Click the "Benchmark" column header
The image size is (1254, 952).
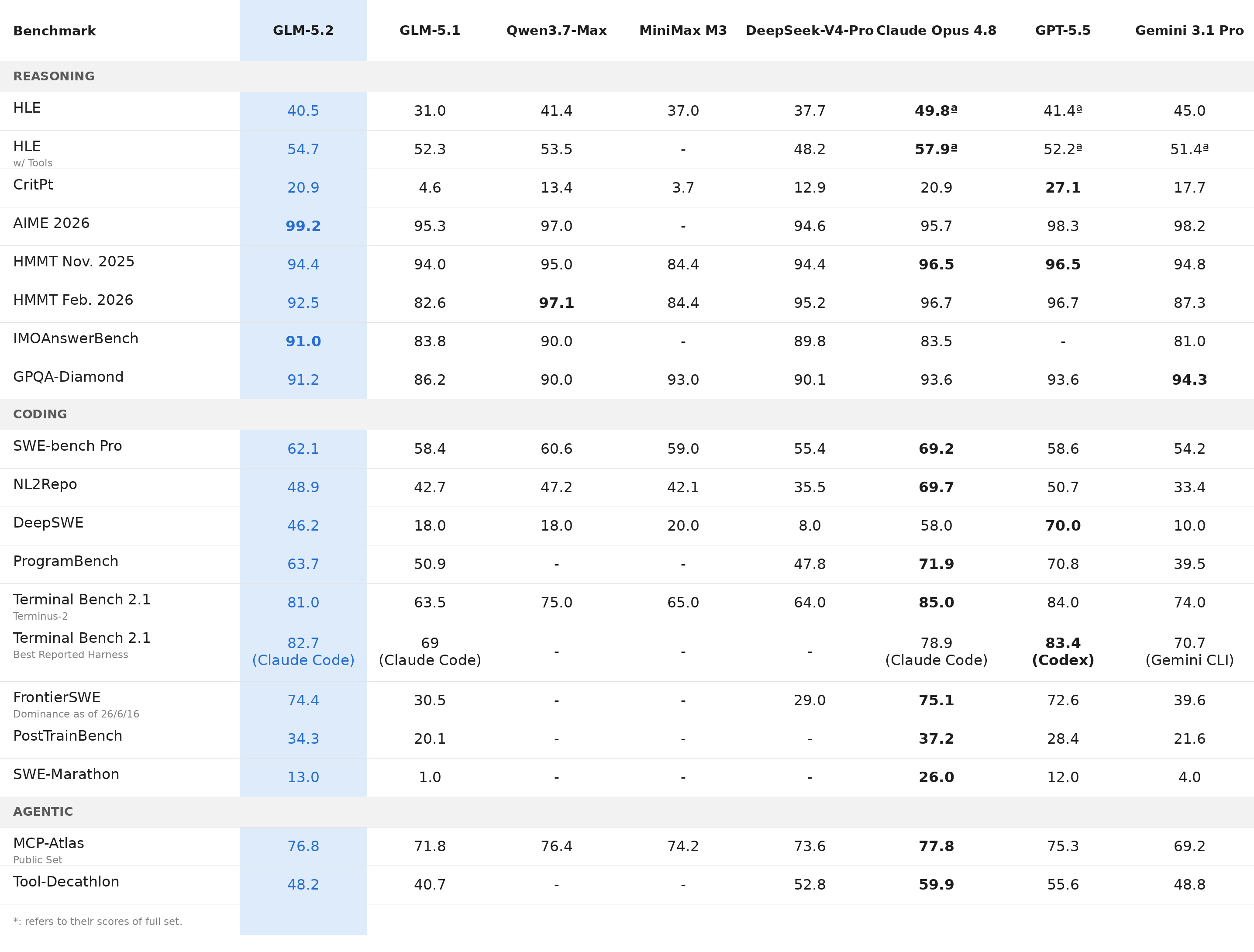[x=55, y=31]
